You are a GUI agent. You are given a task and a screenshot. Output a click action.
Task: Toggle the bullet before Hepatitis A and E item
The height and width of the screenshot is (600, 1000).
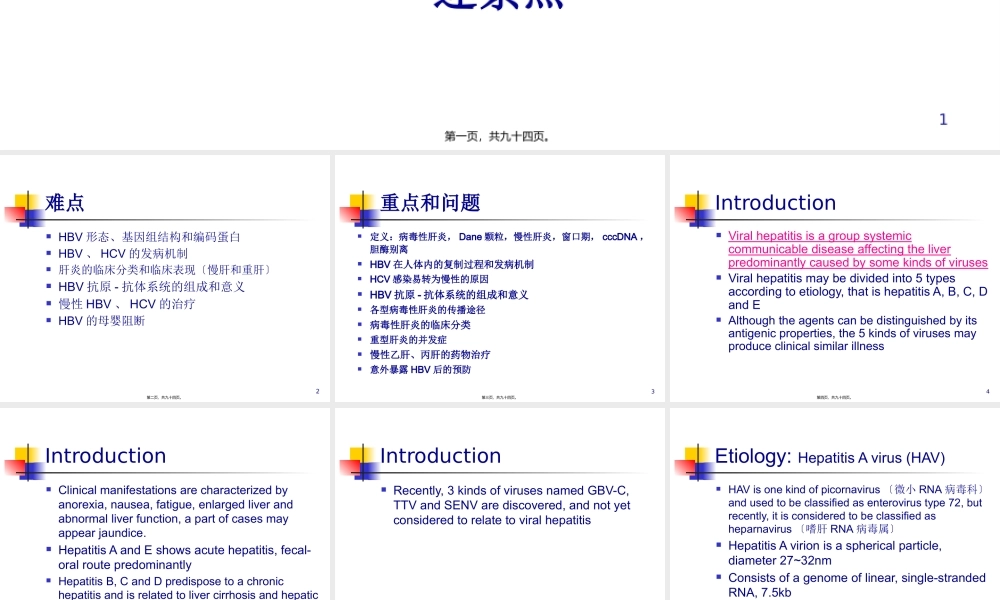coord(47,549)
